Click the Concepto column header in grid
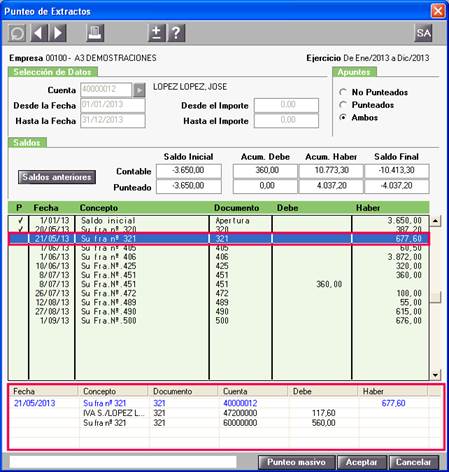Screen dimensions: 449x472 pyautogui.click(x=99, y=208)
